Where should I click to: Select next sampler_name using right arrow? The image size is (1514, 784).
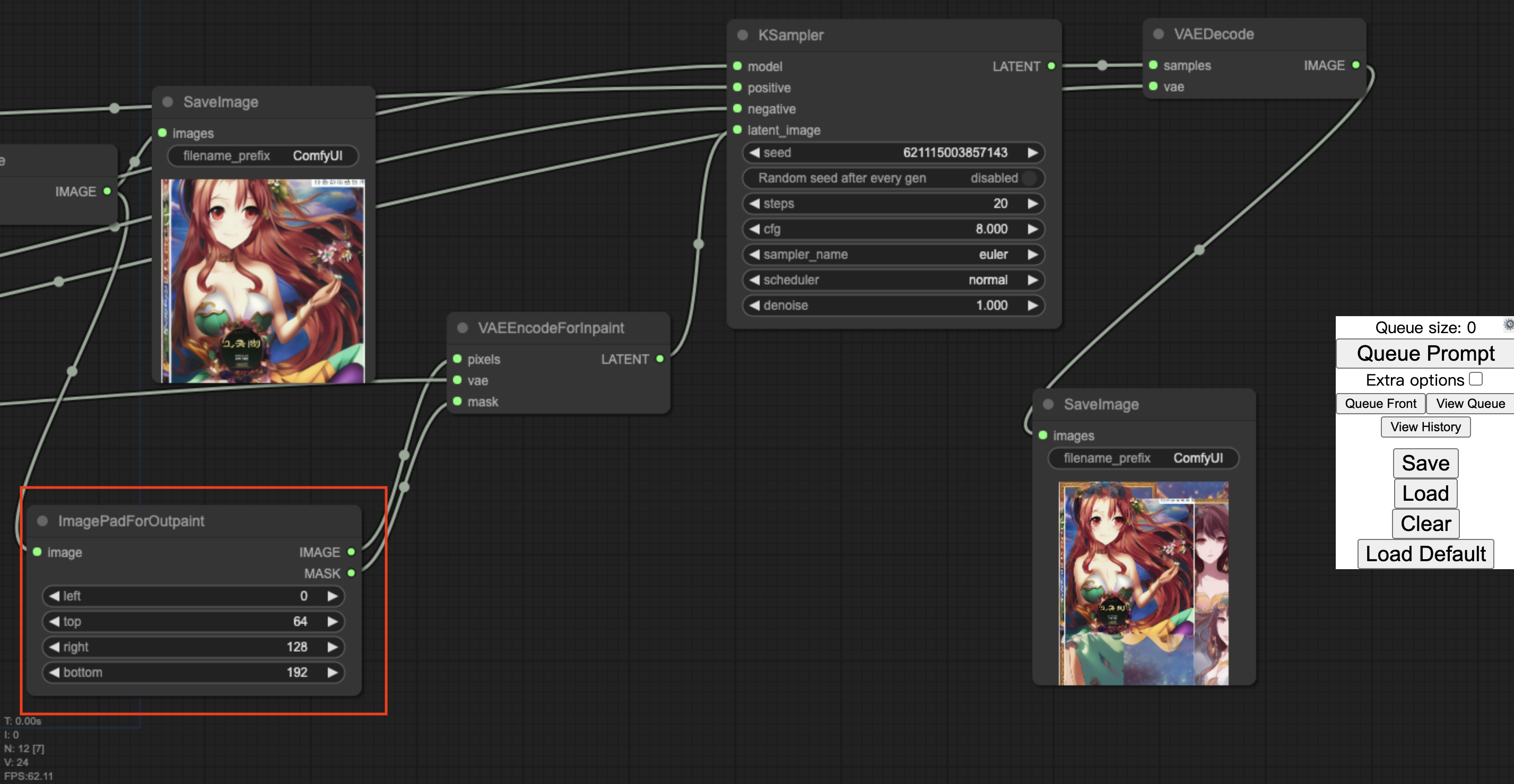pos(1033,255)
